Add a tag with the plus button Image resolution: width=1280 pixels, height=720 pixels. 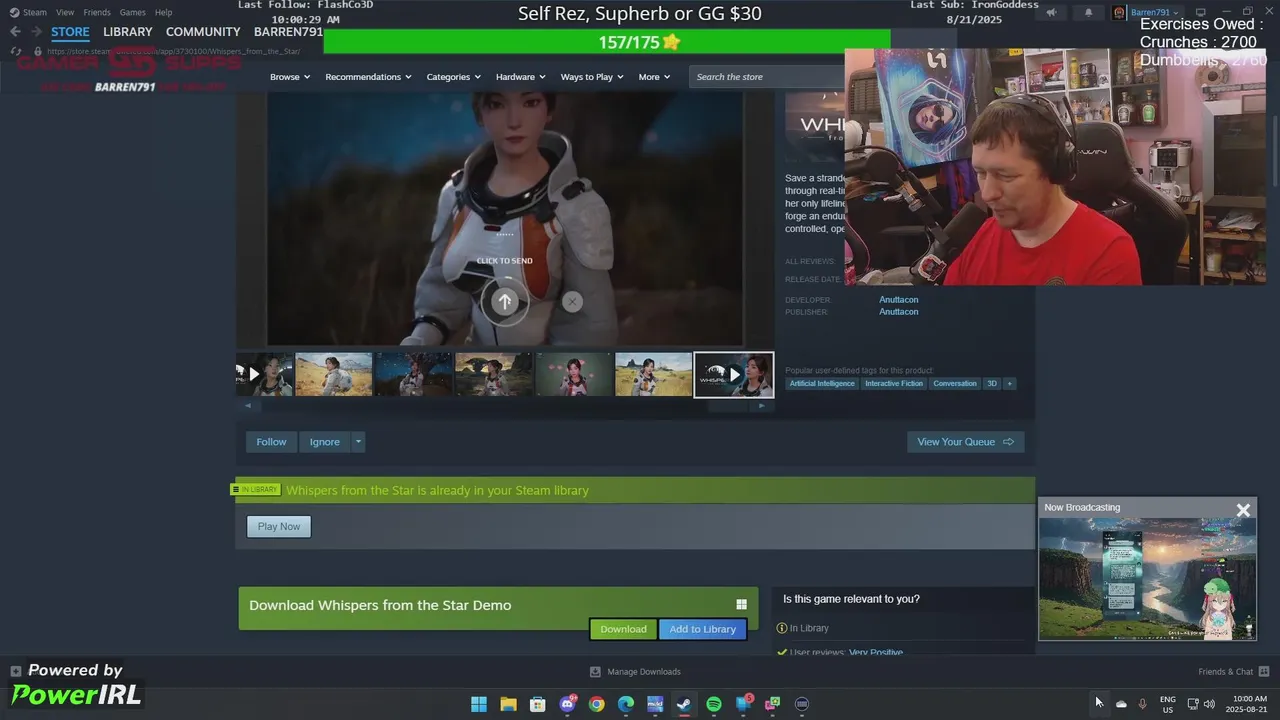pyautogui.click(x=1009, y=384)
